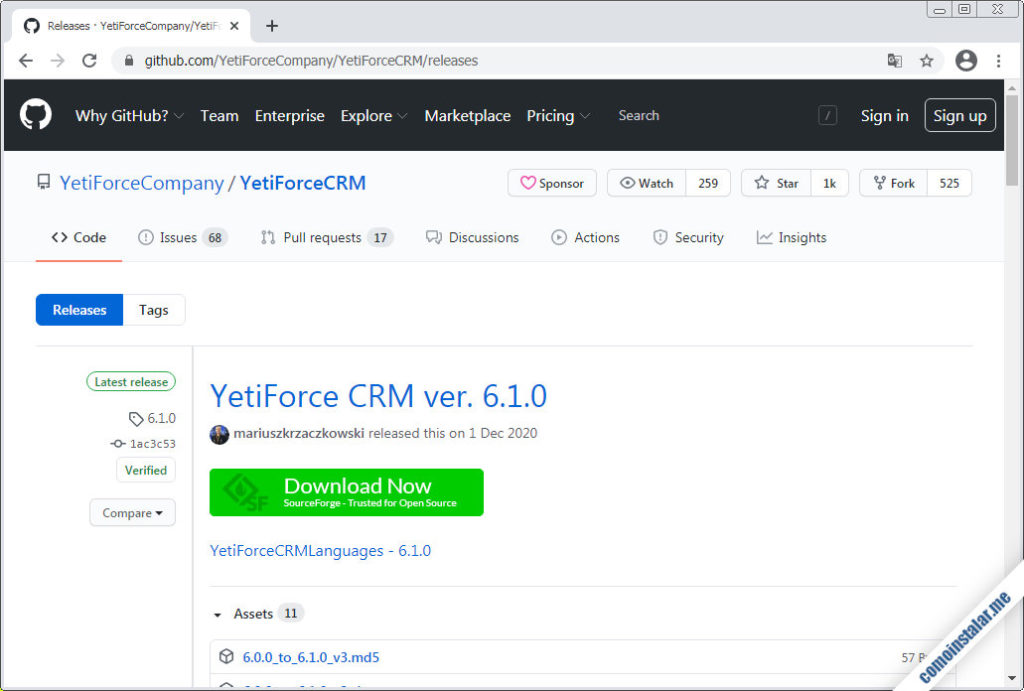Screen dimensions: 1024x691
Task: Open the YetiForceCRMLanguages 6.1.0 link
Action: tap(320, 550)
